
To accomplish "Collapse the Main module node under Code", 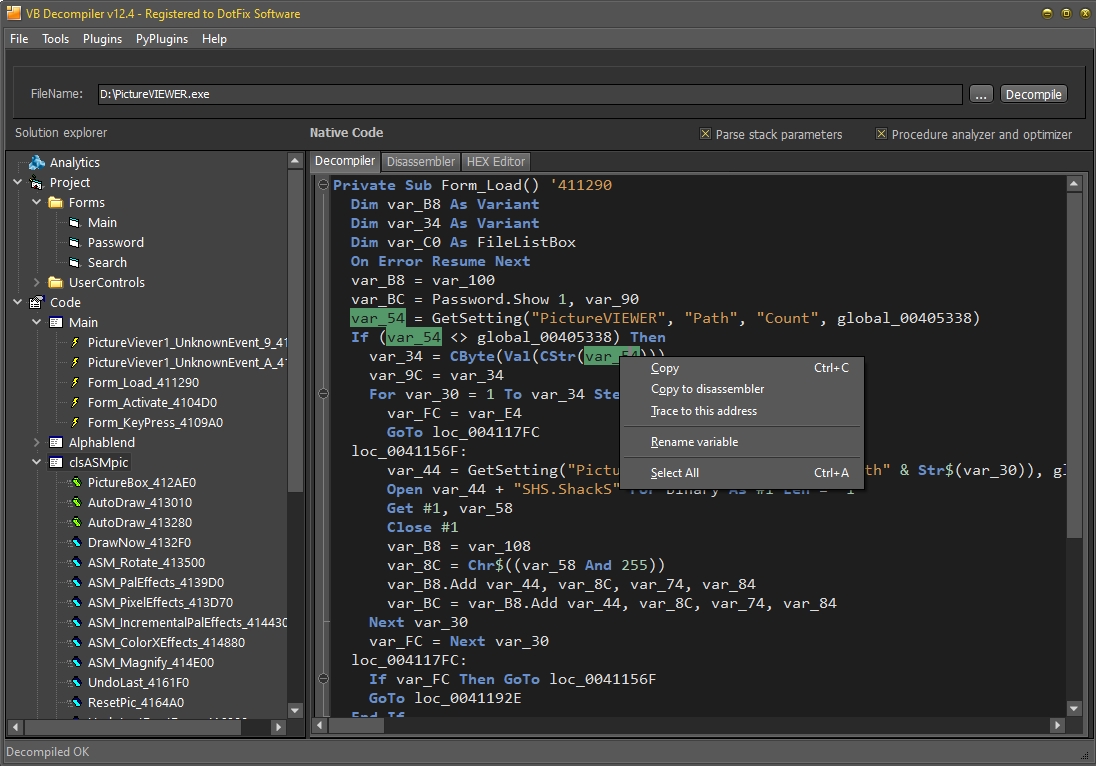I will (36, 322).
